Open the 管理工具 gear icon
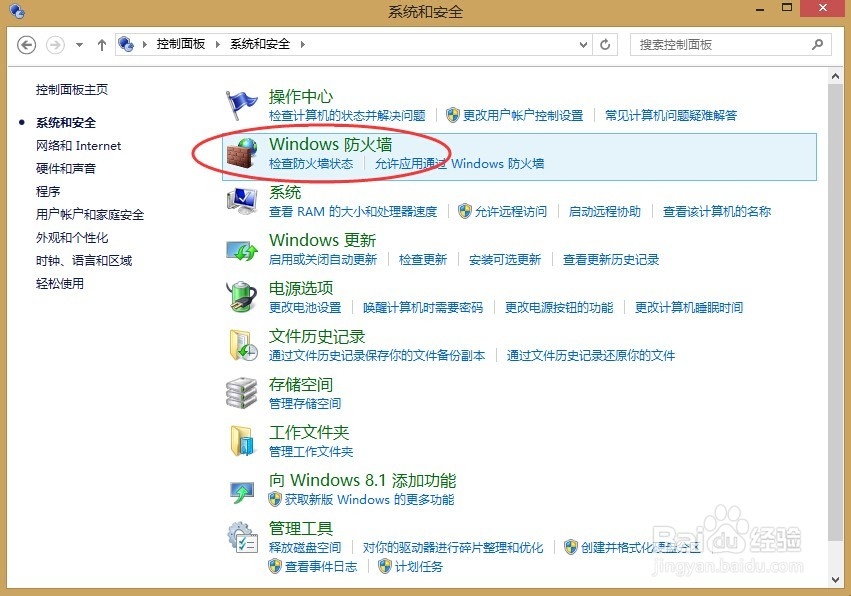The height and width of the screenshot is (596, 851). [242, 537]
